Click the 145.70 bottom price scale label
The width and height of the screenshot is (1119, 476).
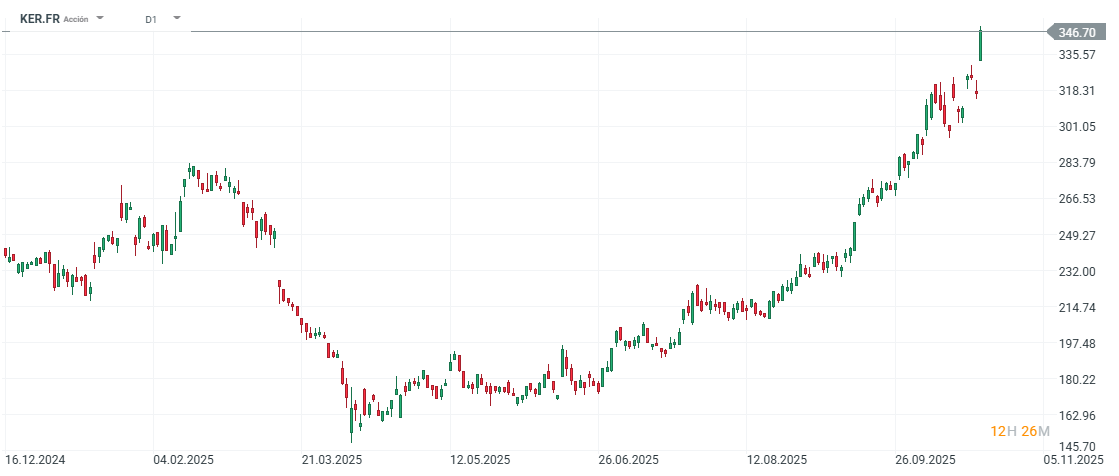[1077, 446]
